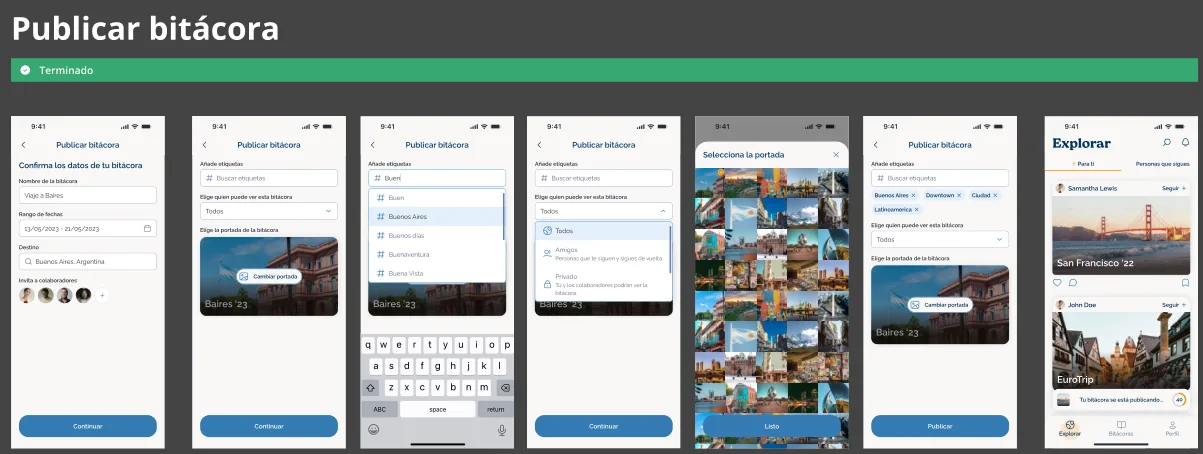Choose the Buena Vista tag suggestion
This screenshot has height=454, width=1203.
tap(435, 273)
